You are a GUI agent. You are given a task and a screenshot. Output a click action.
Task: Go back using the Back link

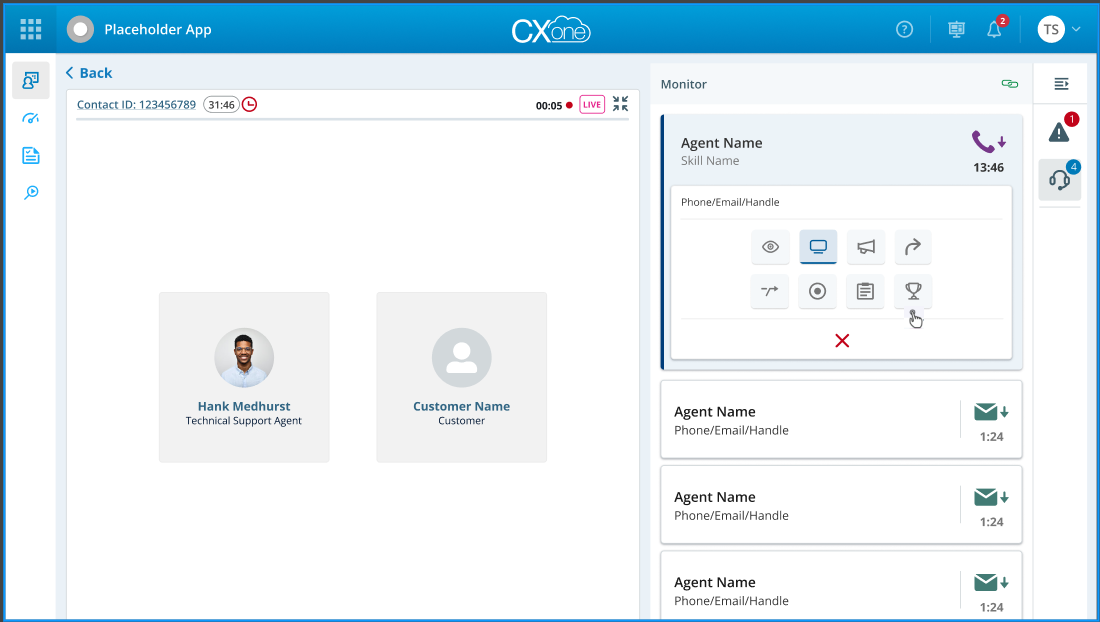pyautogui.click(x=89, y=73)
